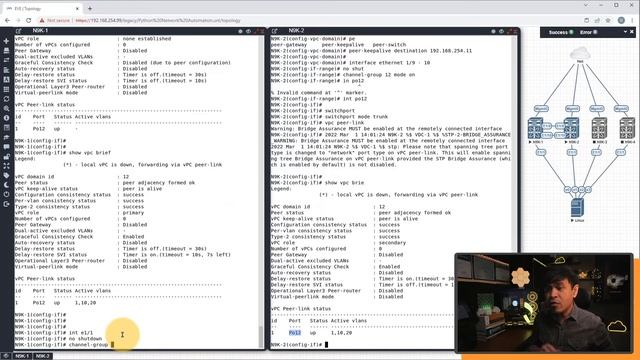This screenshot has width=640, height=360.
Task: Open the browser three-dot menu
Action: (x=633, y=20)
